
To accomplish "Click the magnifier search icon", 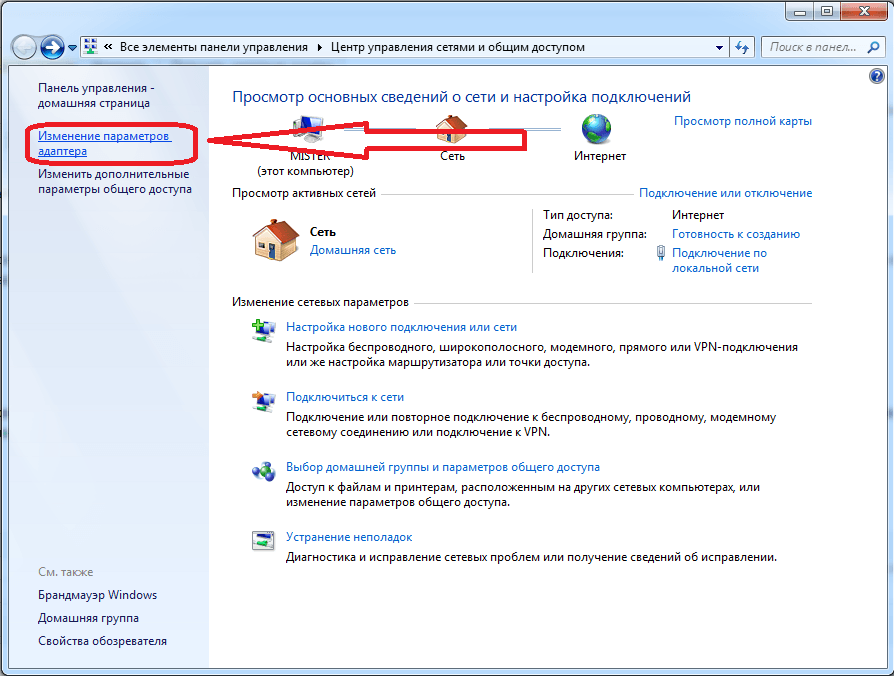I will pyautogui.click(x=873, y=47).
